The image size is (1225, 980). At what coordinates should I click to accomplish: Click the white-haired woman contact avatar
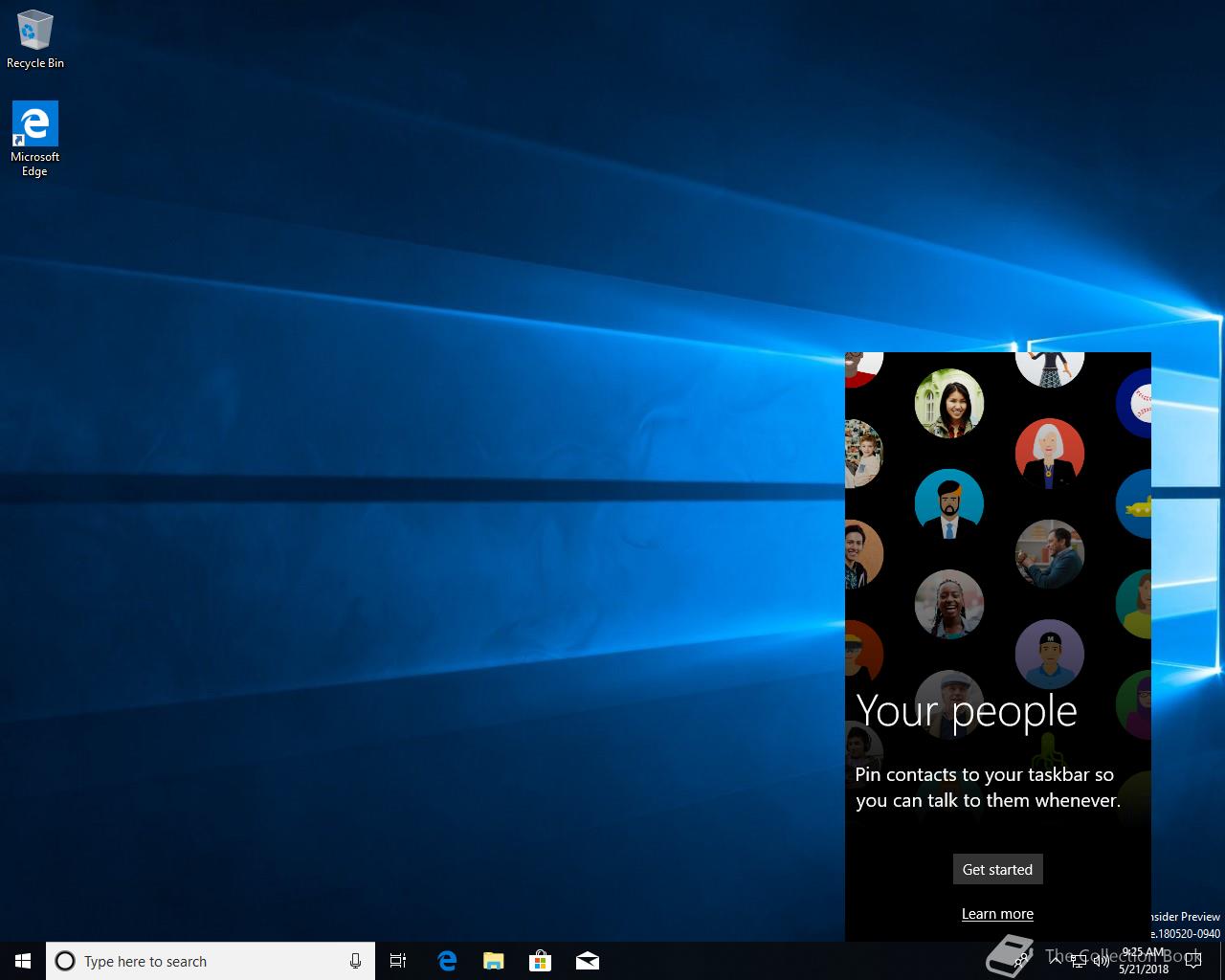pyautogui.click(x=1049, y=452)
